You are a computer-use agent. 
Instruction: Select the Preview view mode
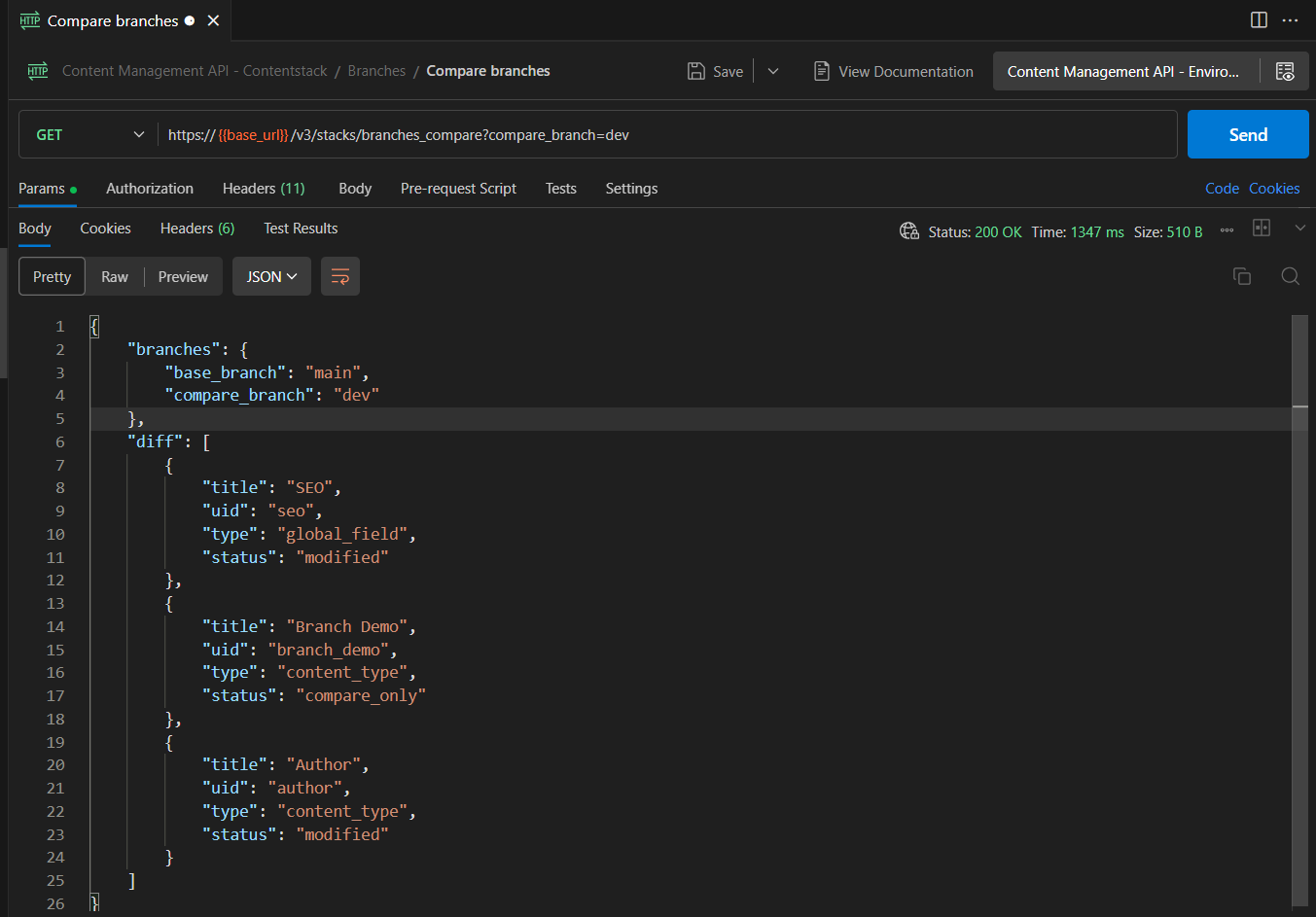click(183, 277)
